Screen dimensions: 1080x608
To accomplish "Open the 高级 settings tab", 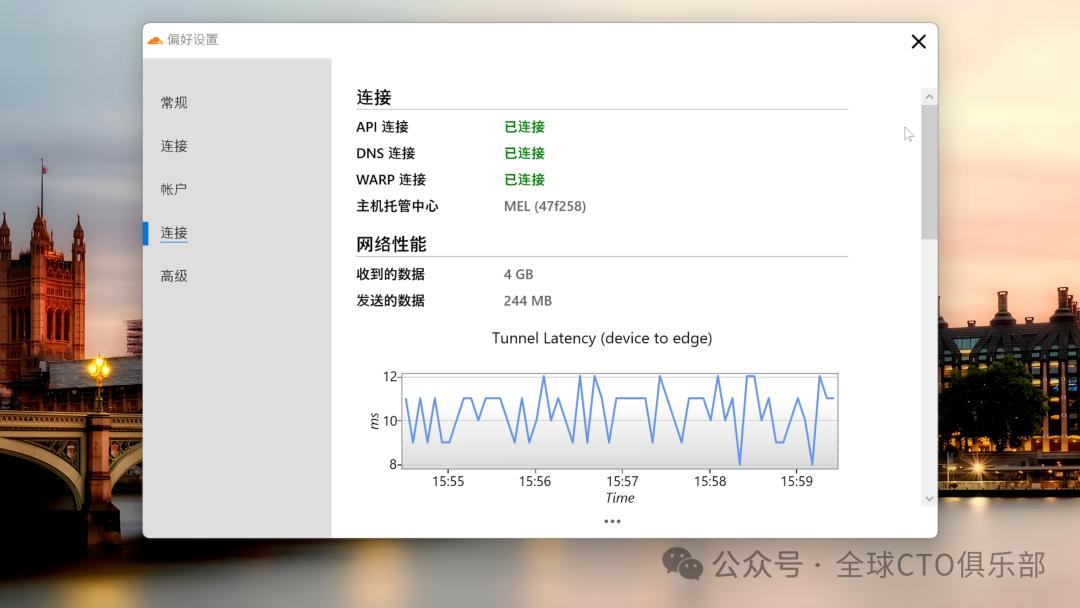I will point(174,276).
